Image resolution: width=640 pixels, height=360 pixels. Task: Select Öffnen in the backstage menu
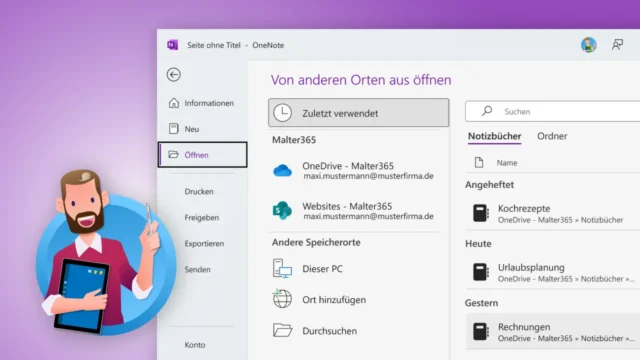click(202, 155)
